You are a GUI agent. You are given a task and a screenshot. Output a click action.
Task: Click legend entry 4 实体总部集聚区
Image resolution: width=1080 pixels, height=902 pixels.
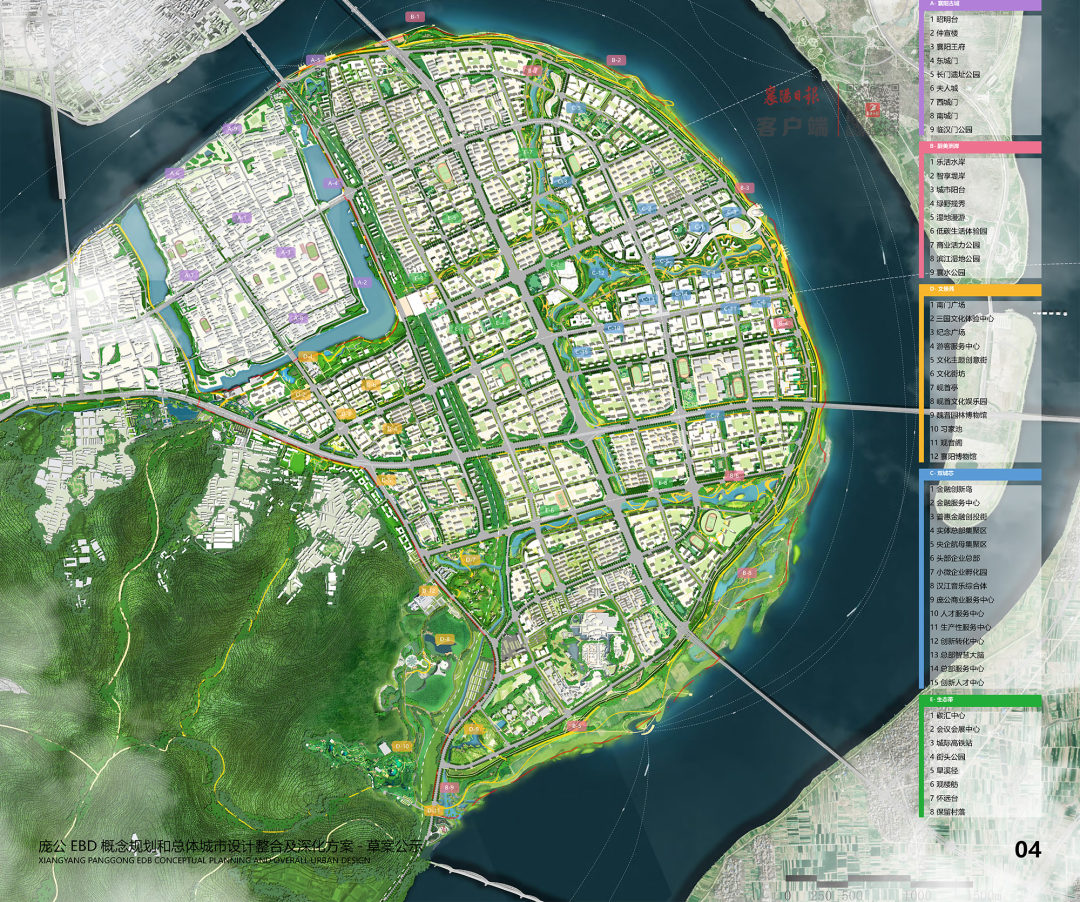[958, 531]
